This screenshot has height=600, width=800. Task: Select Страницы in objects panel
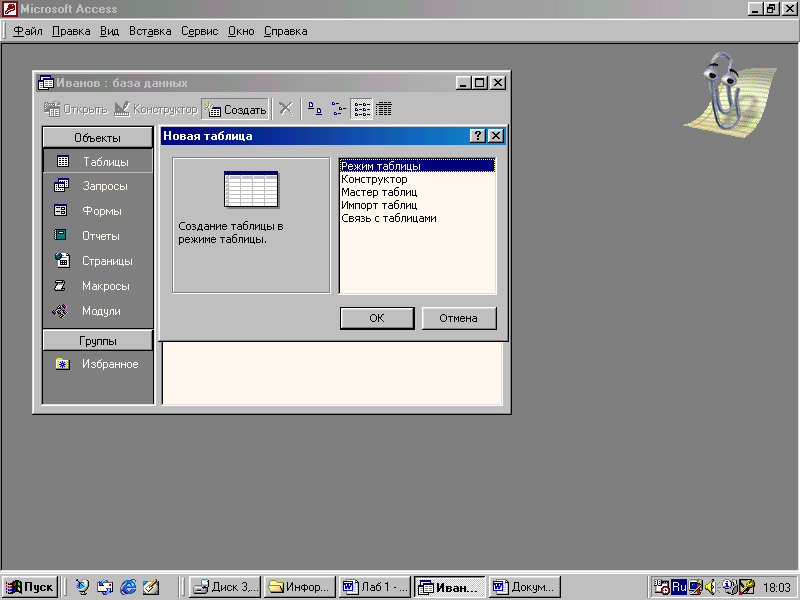coord(97,261)
